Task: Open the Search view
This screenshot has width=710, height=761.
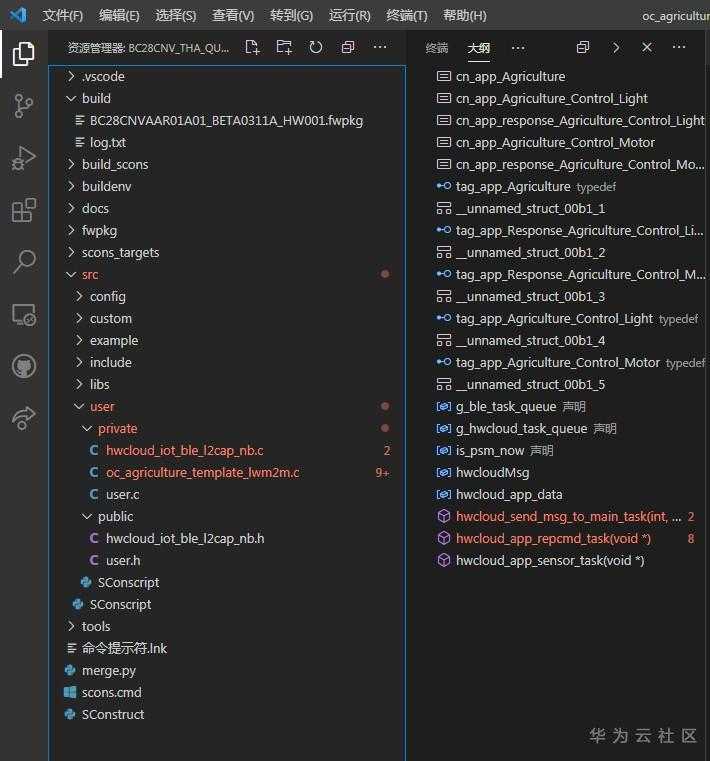Action: (x=23, y=262)
